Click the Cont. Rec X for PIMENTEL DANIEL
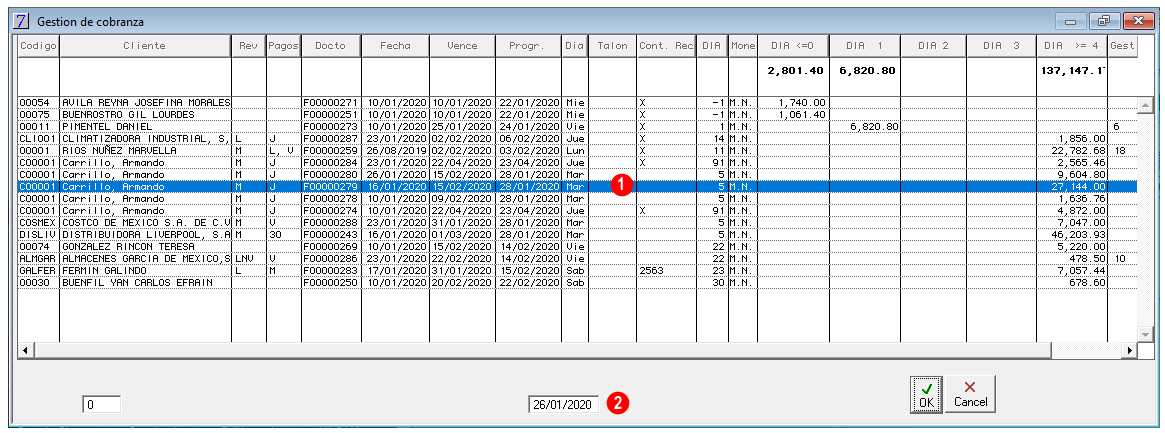This screenshot has width=1165, height=433. coord(643,127)
